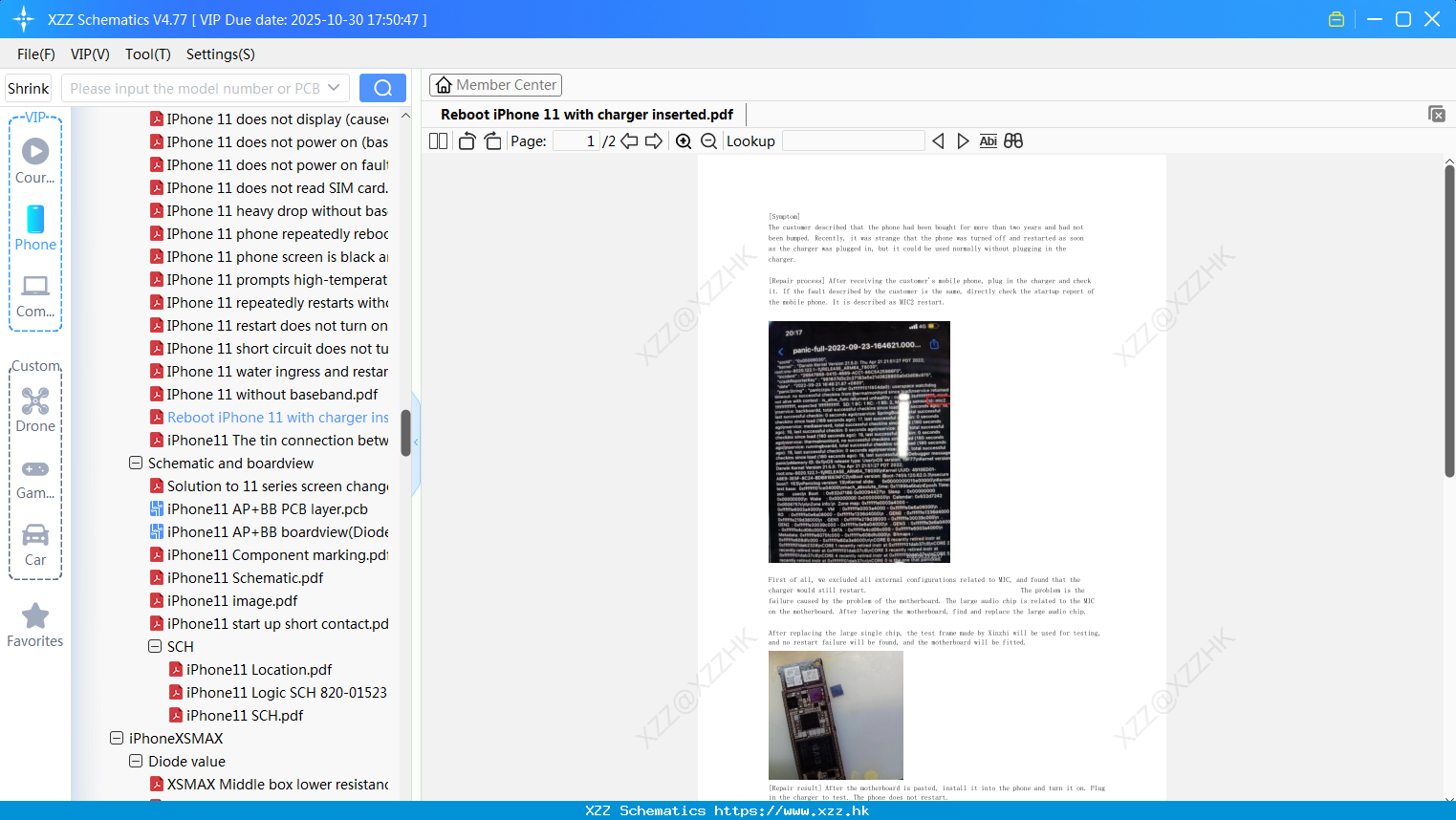Open the Courses sidebar category
Viewport: 1456px width, 820px height.
tap(35, 161)
